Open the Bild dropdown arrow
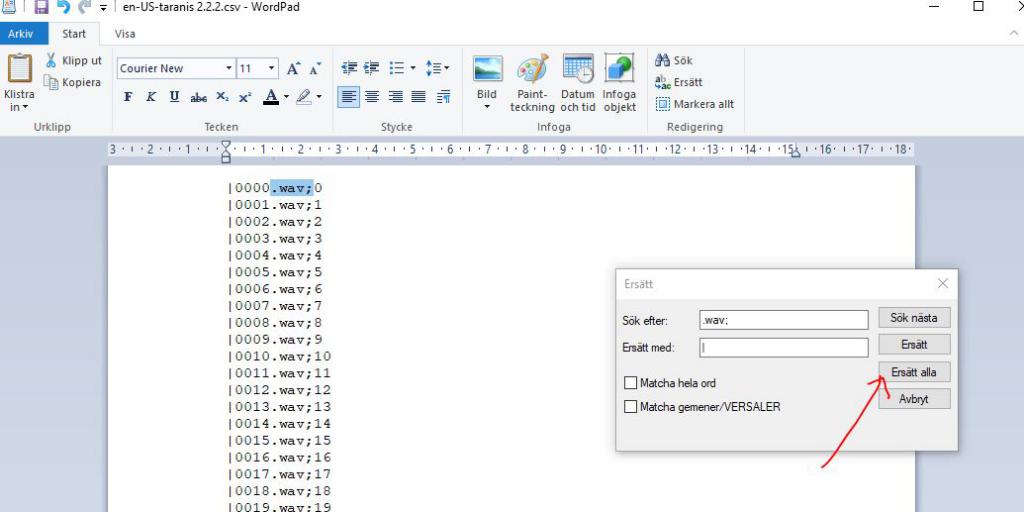 tap(487, 106)
